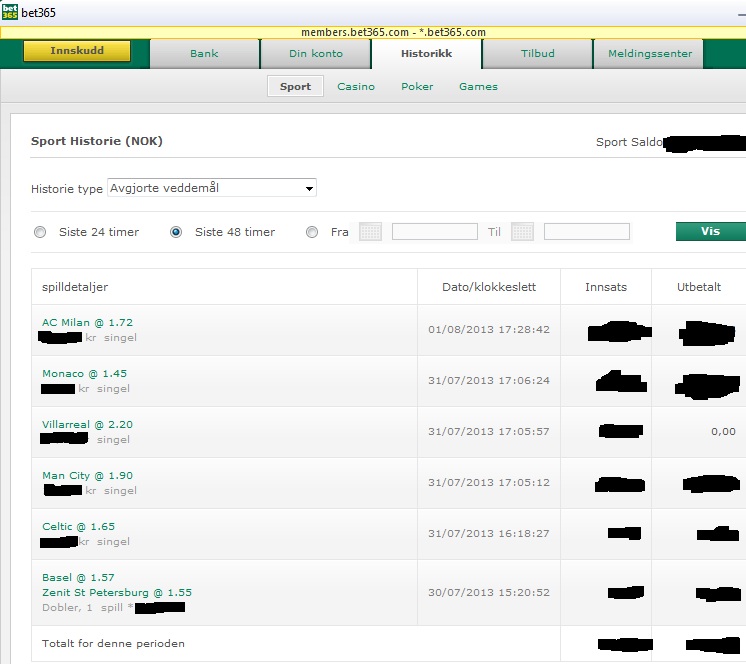Click the date 01/08/2013 17:28:42
Viewport: 746px width, 664px height.
(489, 330)
